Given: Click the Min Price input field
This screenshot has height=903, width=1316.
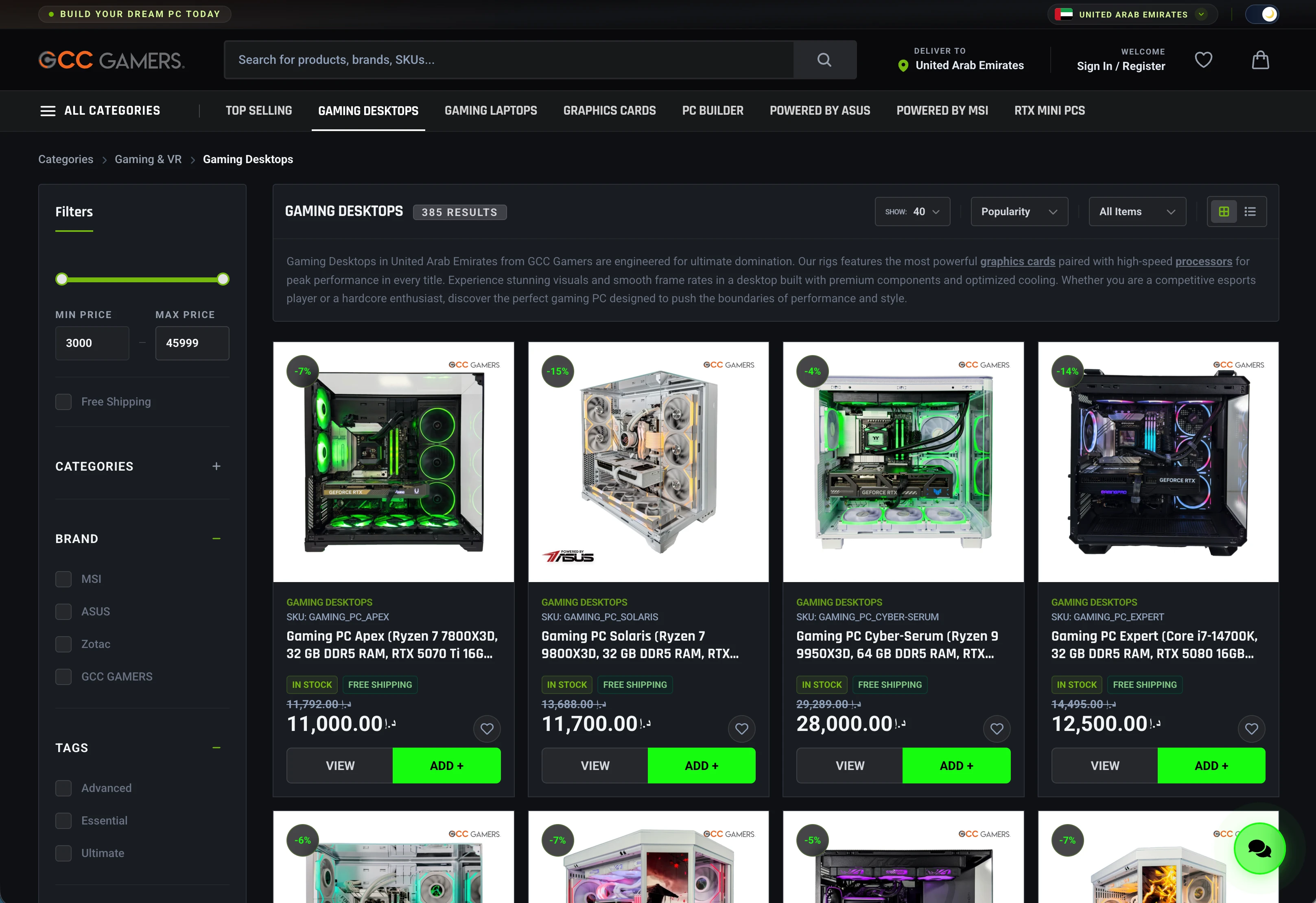Looking at the screenshot, I should click(92, 343).
